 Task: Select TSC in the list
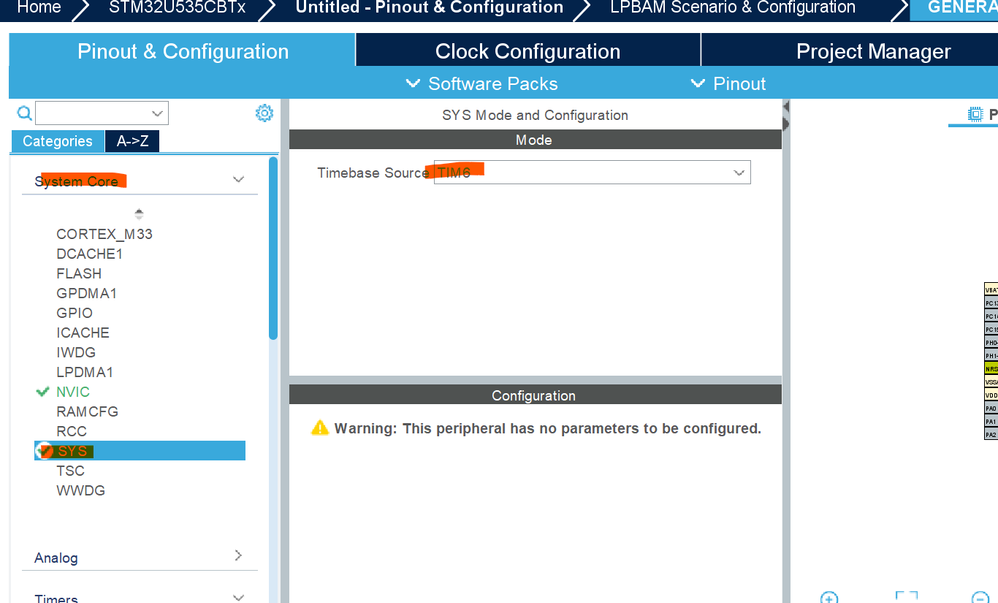(70, 471)
